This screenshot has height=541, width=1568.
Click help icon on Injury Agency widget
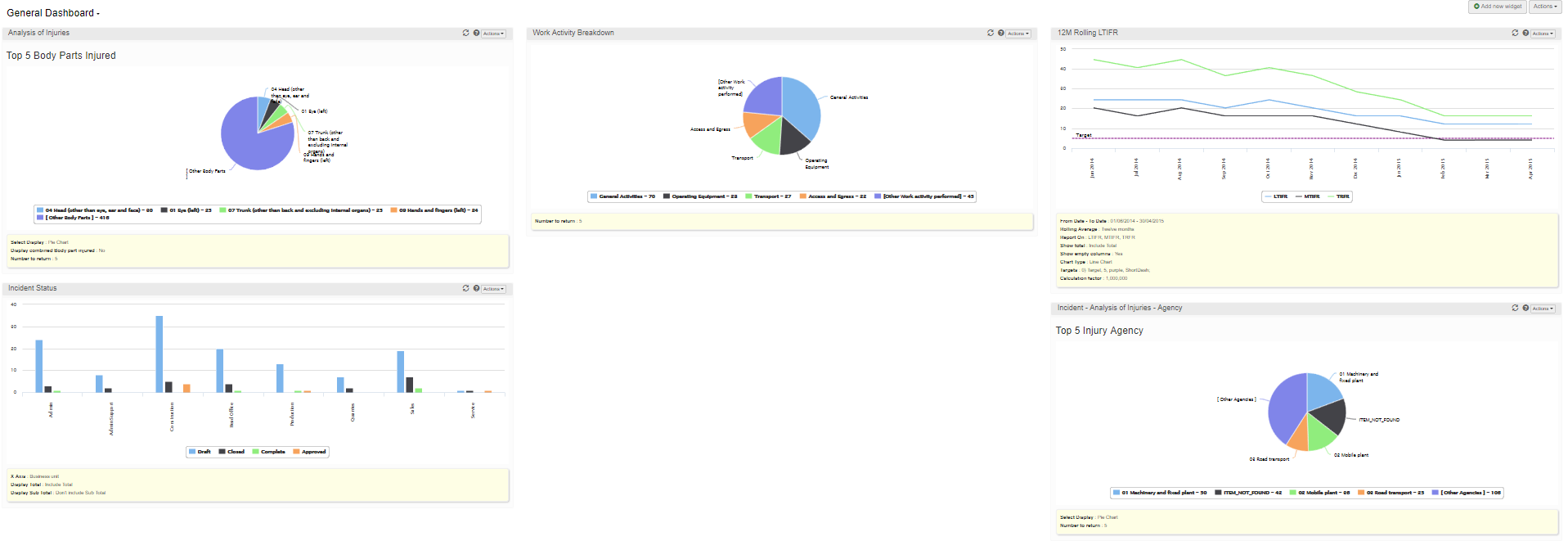(1525, 309)
